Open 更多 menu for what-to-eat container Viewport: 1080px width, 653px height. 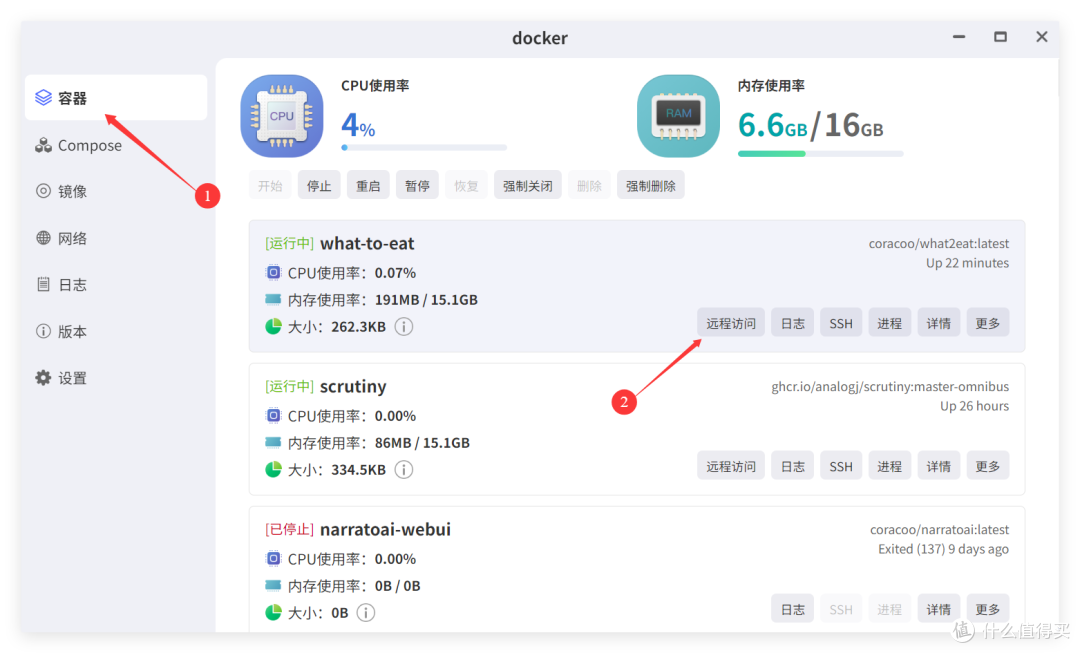[x=988, y=322]
